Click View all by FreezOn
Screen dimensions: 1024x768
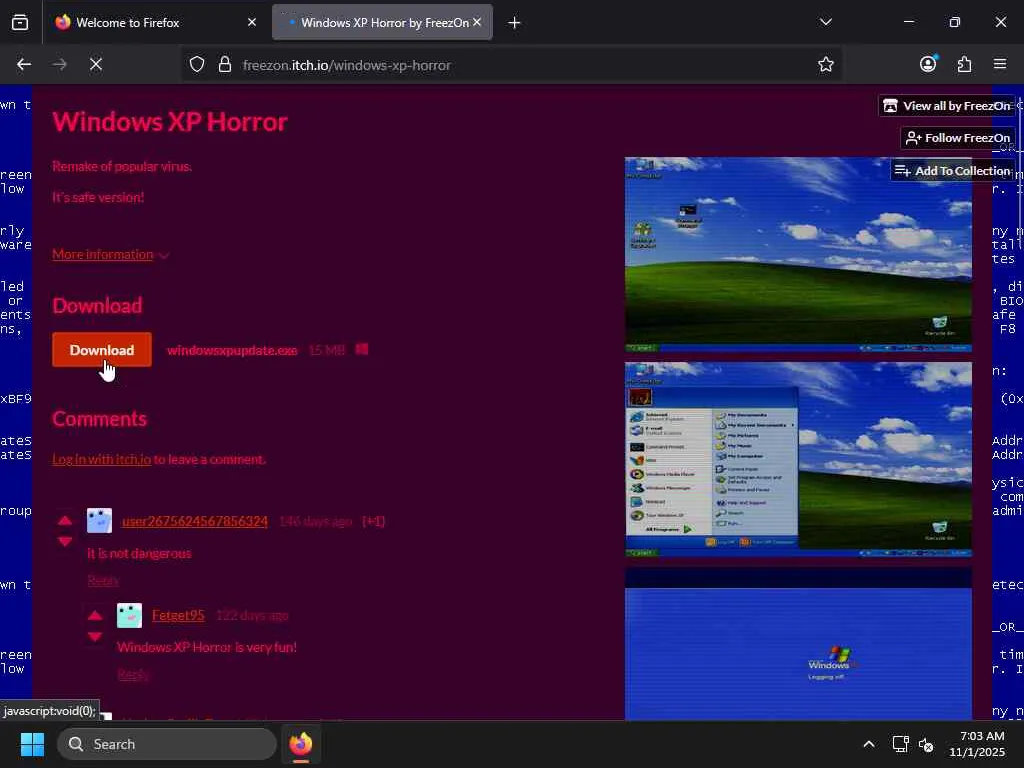(x=947, y=106)
